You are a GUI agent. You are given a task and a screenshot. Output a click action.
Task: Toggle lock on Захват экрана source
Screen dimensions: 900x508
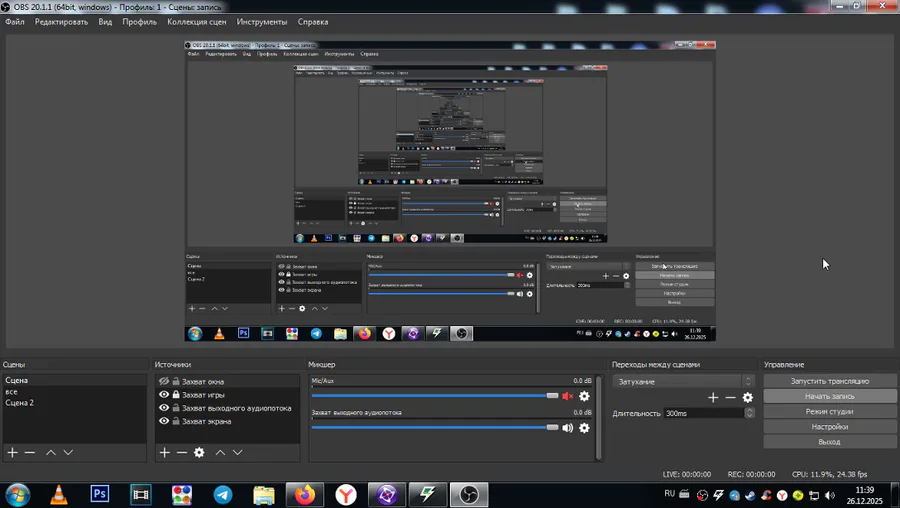176,421
